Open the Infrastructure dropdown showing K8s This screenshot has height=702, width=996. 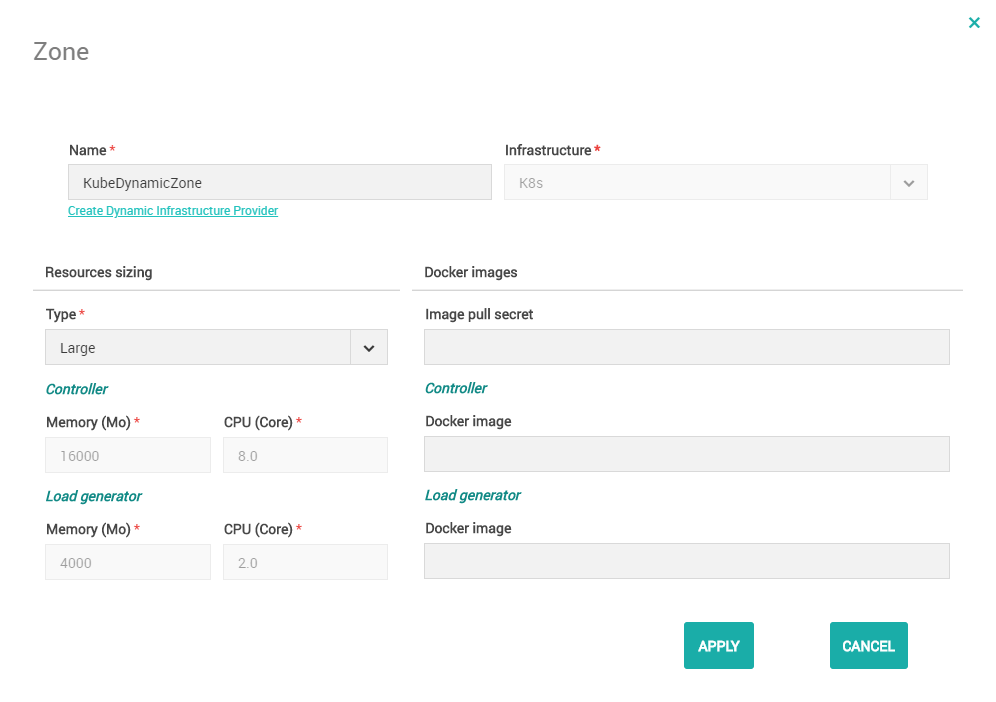[716, 182]
